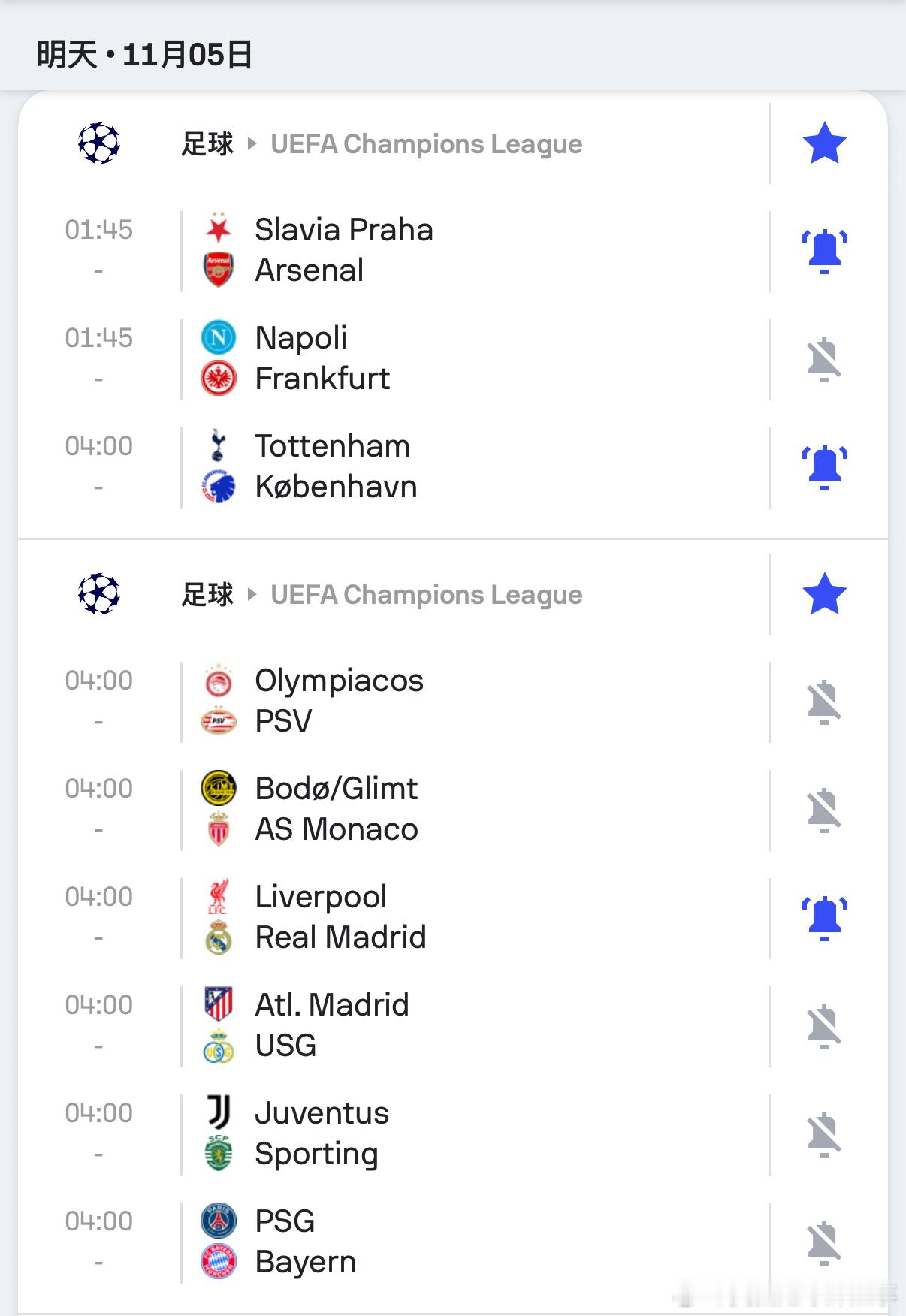Viewport: 906px width, 1316px height.
Task: Expand the arrow after 足球 in second header
Action: (x=252, y=594)
